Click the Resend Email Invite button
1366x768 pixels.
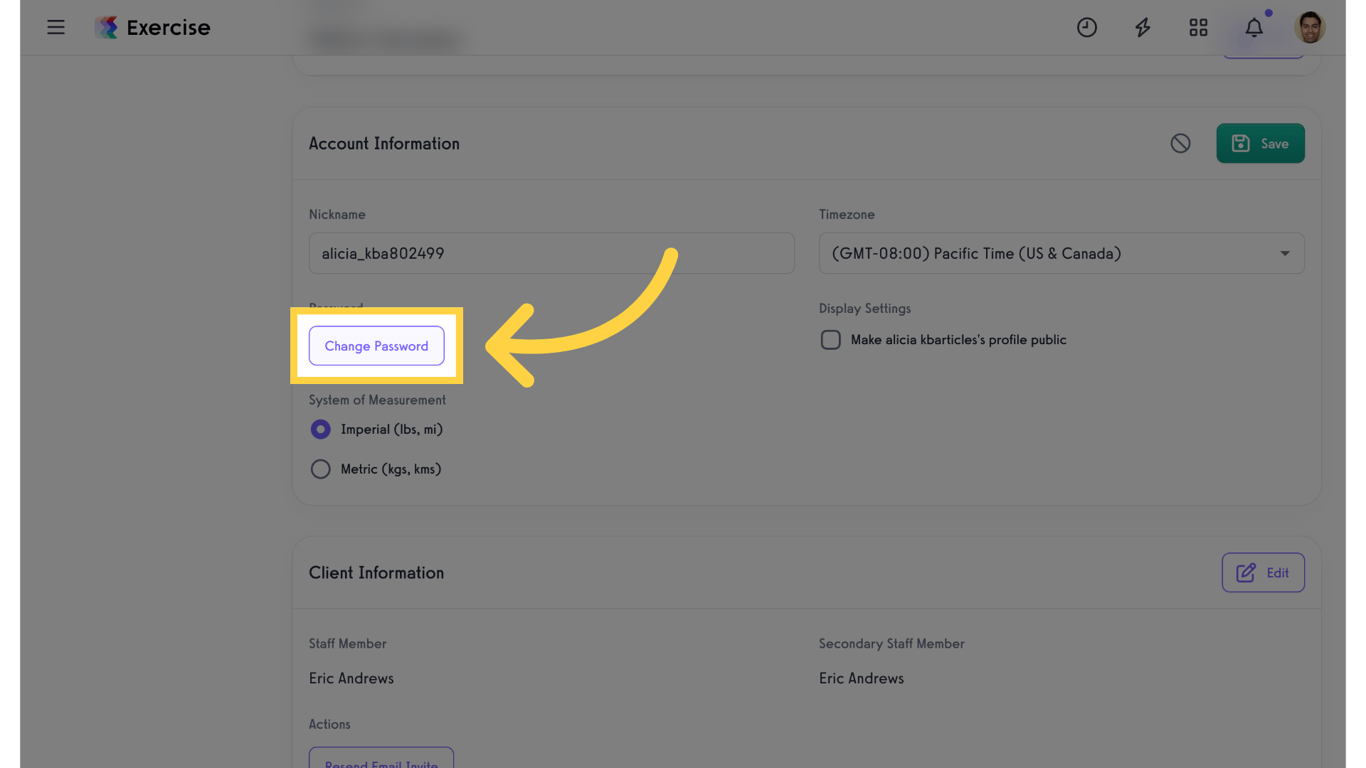[x=381, y=762]
